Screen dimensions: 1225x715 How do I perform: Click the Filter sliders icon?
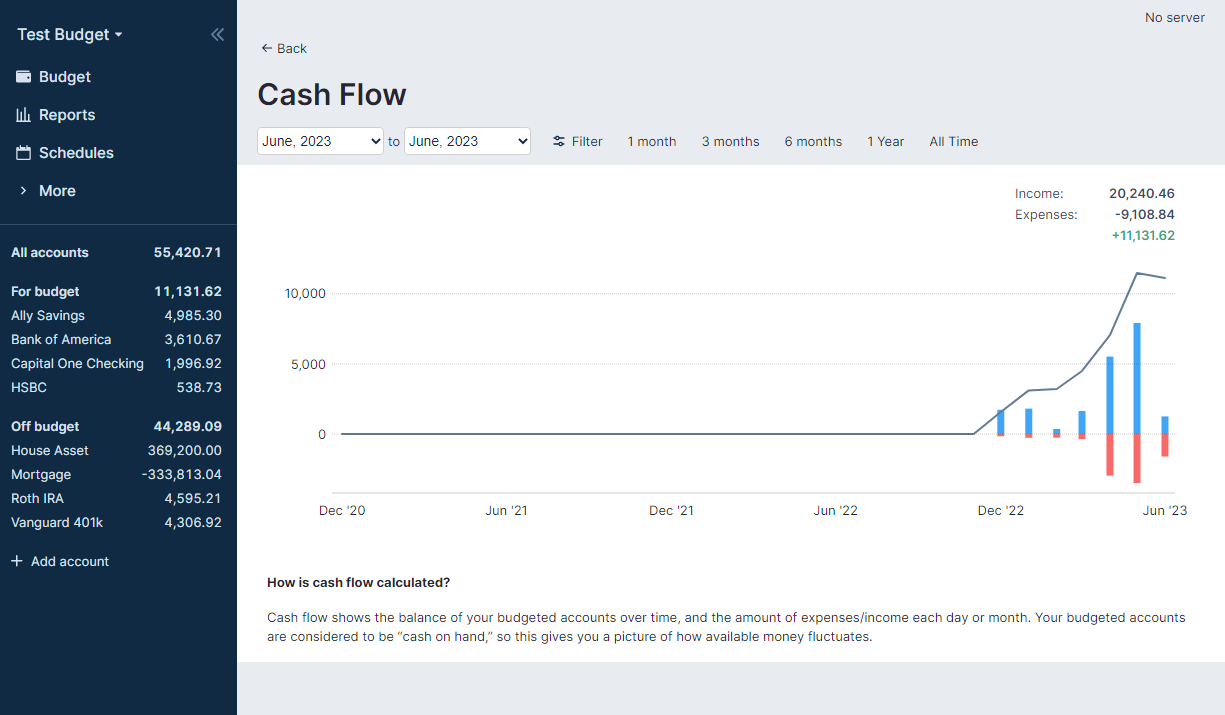[x=559, y=142]
